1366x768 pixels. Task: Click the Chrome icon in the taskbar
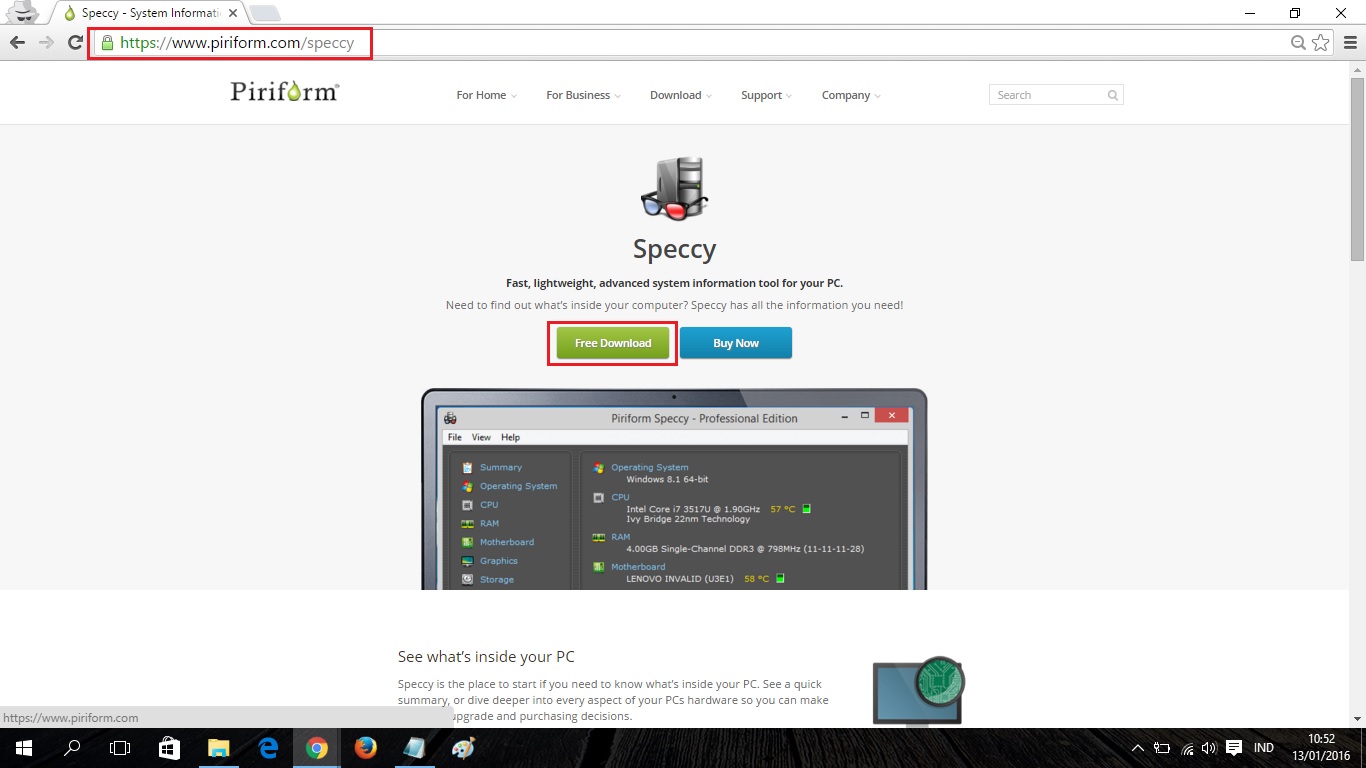317,748
